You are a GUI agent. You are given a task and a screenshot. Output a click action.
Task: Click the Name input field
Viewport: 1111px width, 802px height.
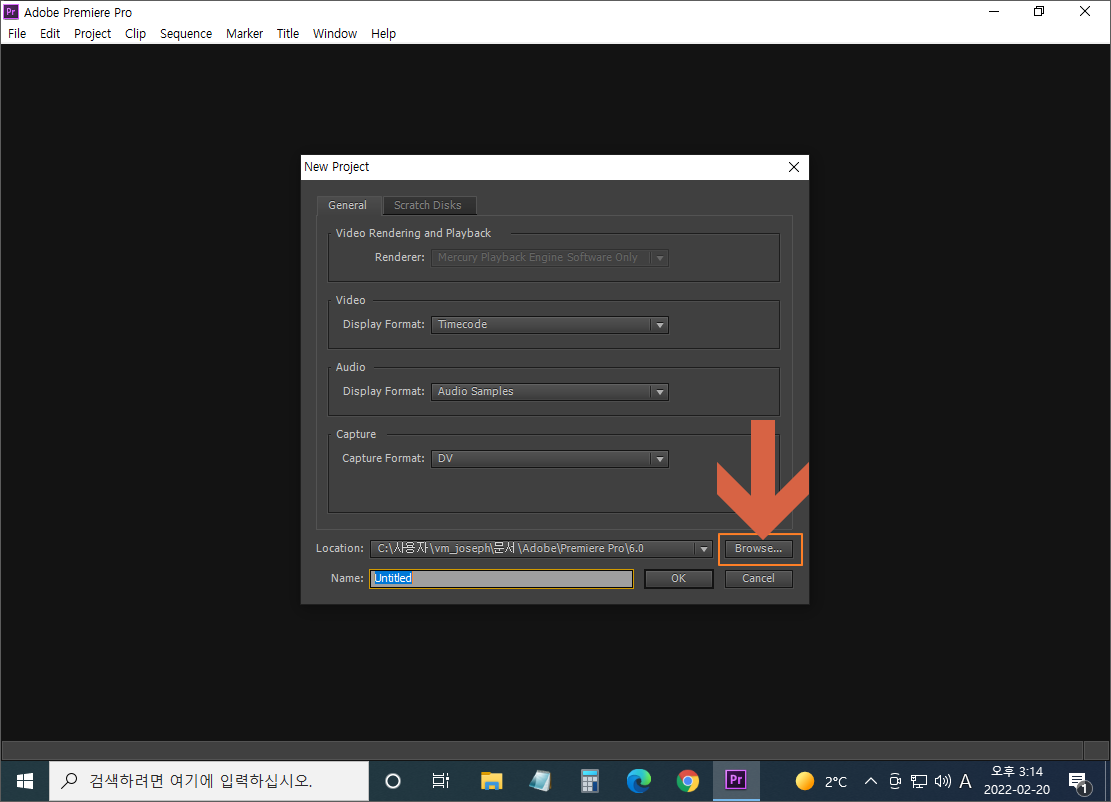[x=502, y=579]
